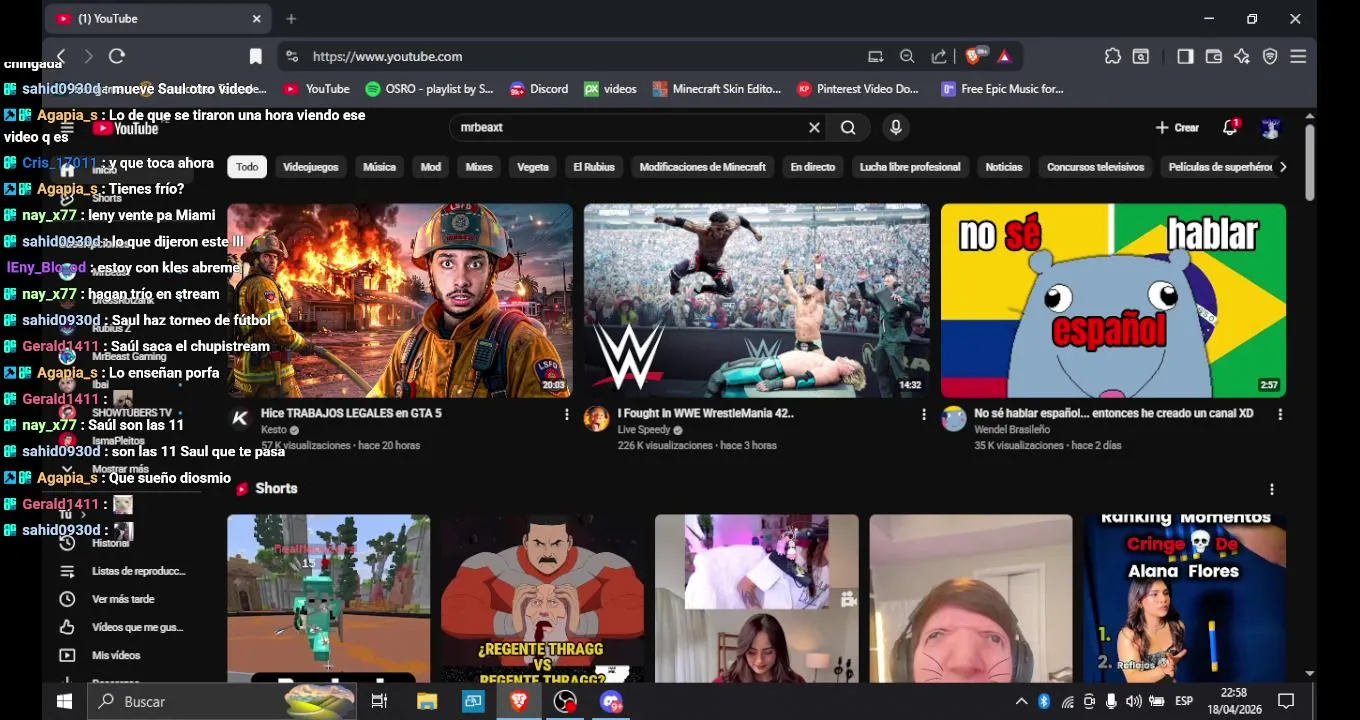Viewport: 1360px width, 720px height.
Task: Open more options for the WWE WrestleMania video
Action: (923, 414)
